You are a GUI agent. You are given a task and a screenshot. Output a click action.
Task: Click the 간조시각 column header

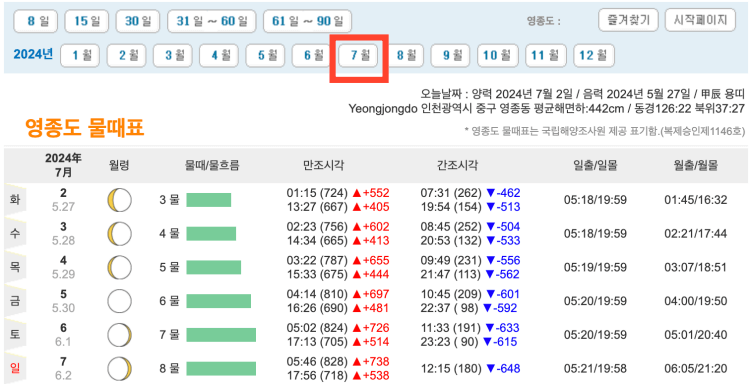coord(457,165)
